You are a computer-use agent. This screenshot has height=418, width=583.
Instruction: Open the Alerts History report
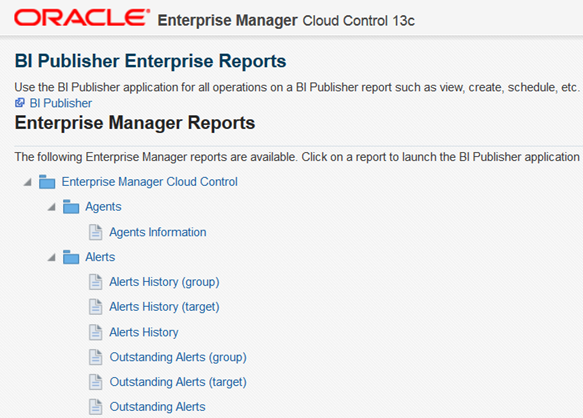click(144, 332)
